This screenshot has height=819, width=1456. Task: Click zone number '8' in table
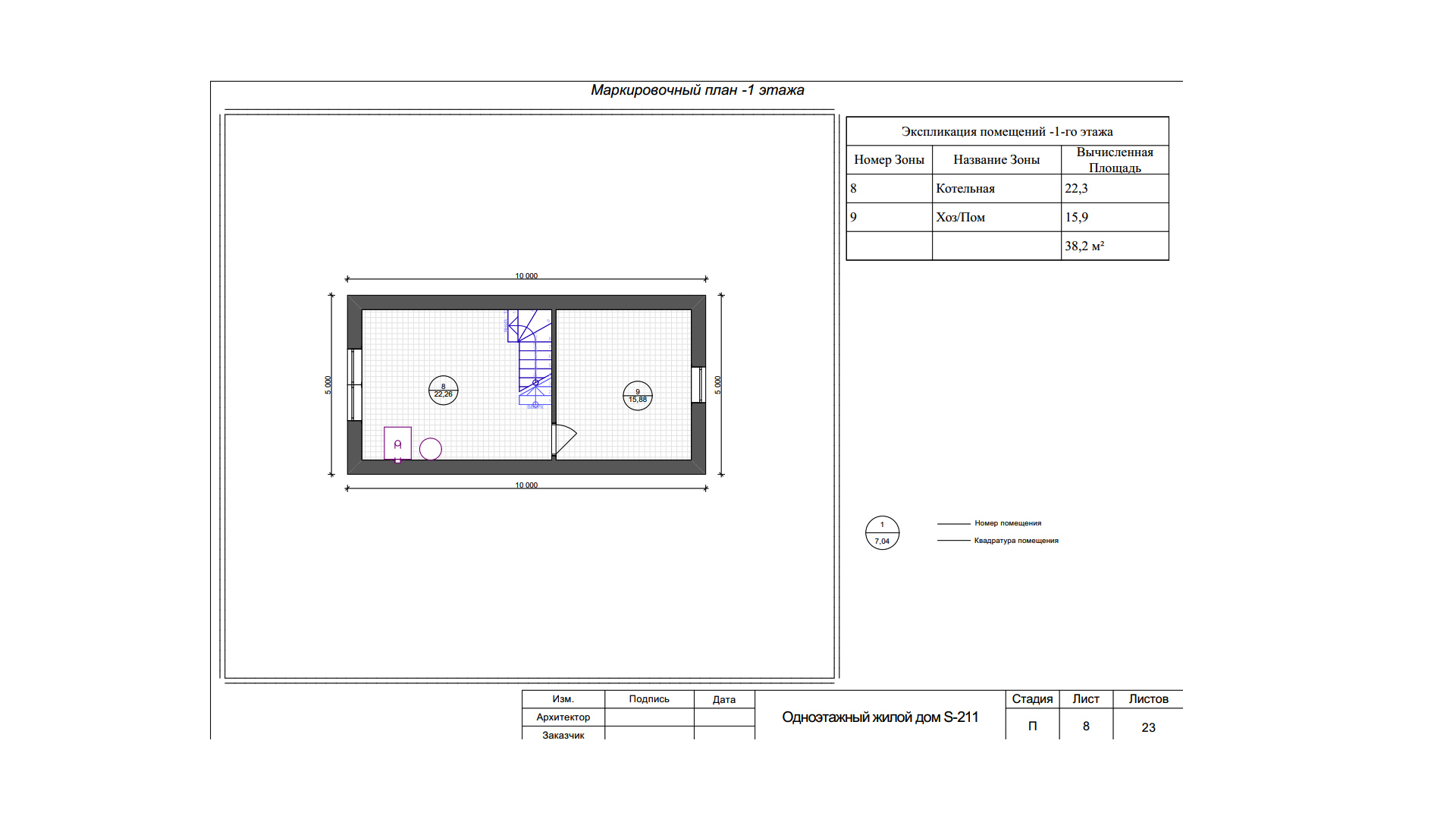pyautogui.click(x=853, y=189)
